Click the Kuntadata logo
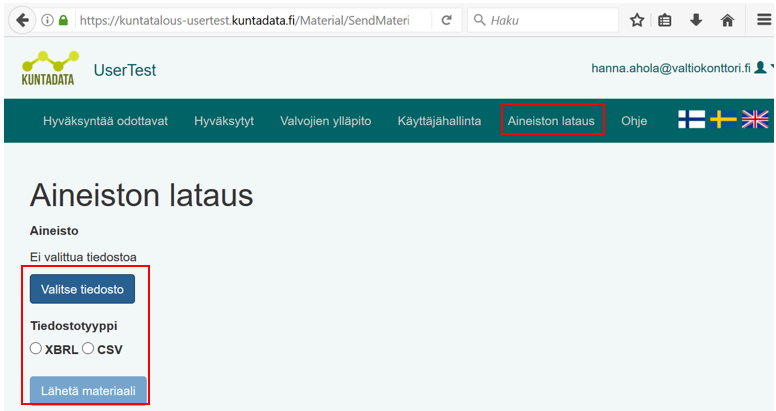The image size is (776, 411). 47,69
